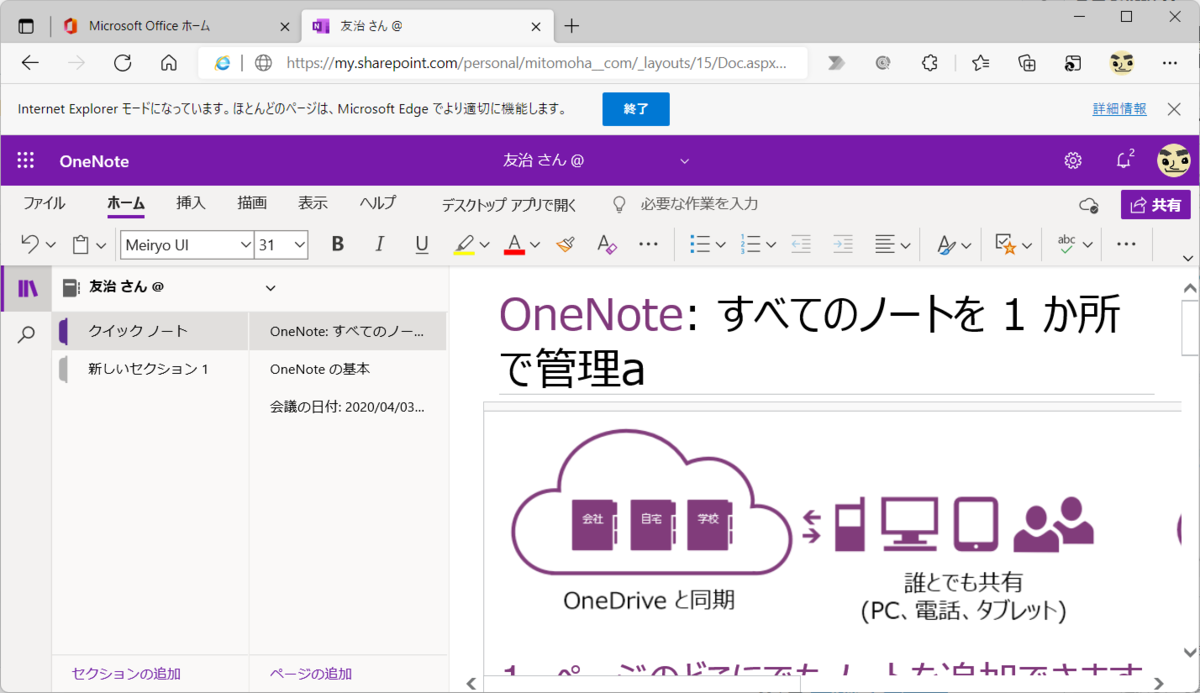This screenshot has width=1200, height=693.
Task: Switch to the 表示 tab
Action: (313, 203)
